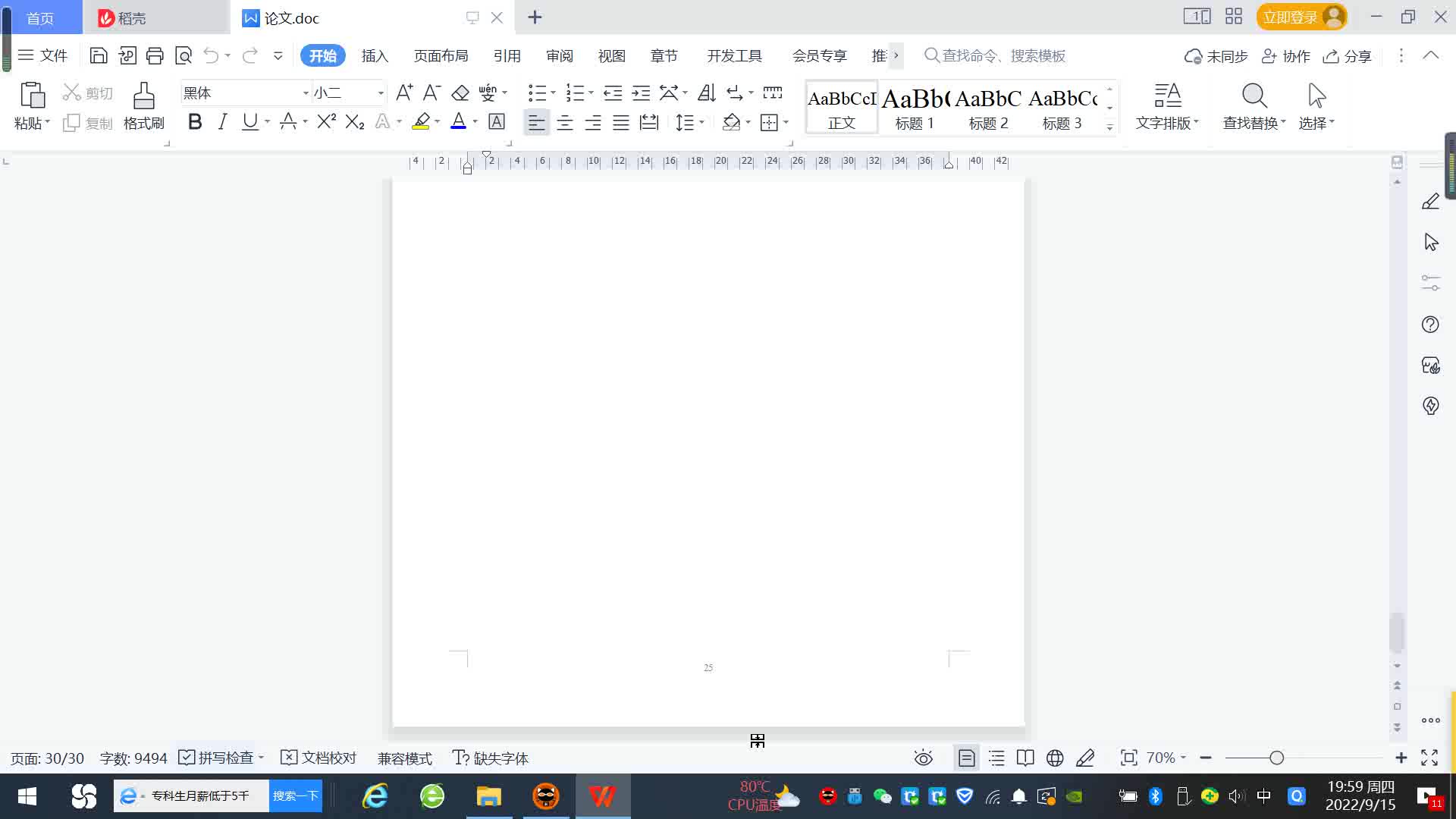The width and height of the screenshot is (1456, 819).
Task: Switch to 审阅 tab
Action: 560,56
